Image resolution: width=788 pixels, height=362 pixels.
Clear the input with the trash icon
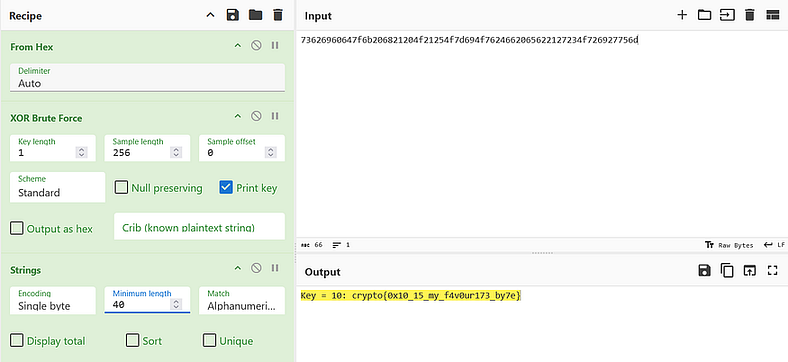pyautogui.click(x=750, y=15)
